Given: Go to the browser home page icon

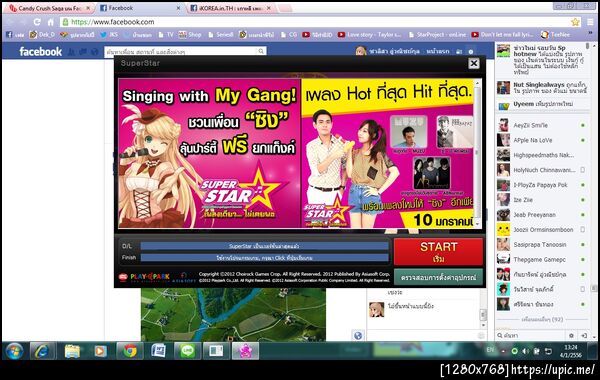Looking at the screenshot, I should tap(51, 22).
